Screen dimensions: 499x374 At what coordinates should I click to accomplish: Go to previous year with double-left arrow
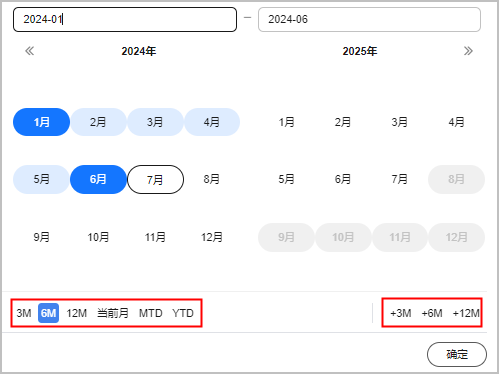tap(30, 51)
